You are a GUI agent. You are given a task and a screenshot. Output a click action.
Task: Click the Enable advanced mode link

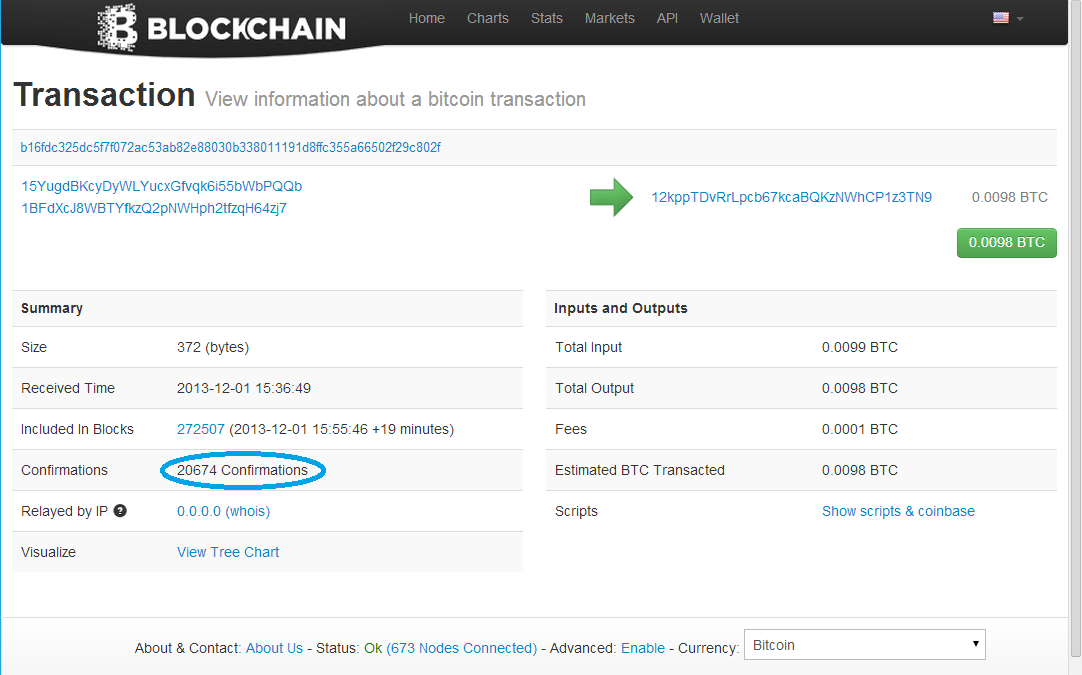click(643, 648)
